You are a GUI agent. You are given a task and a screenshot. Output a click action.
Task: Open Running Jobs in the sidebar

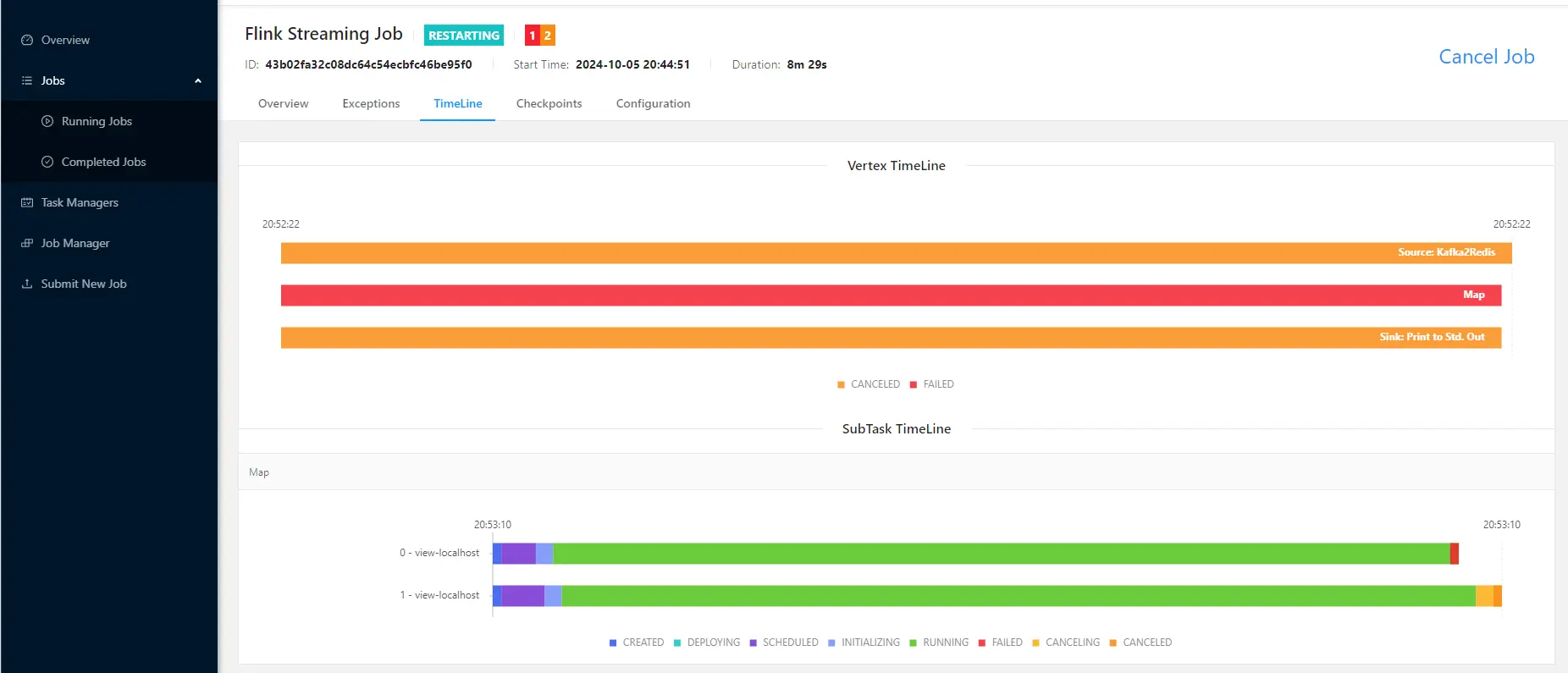click(108, 121)
